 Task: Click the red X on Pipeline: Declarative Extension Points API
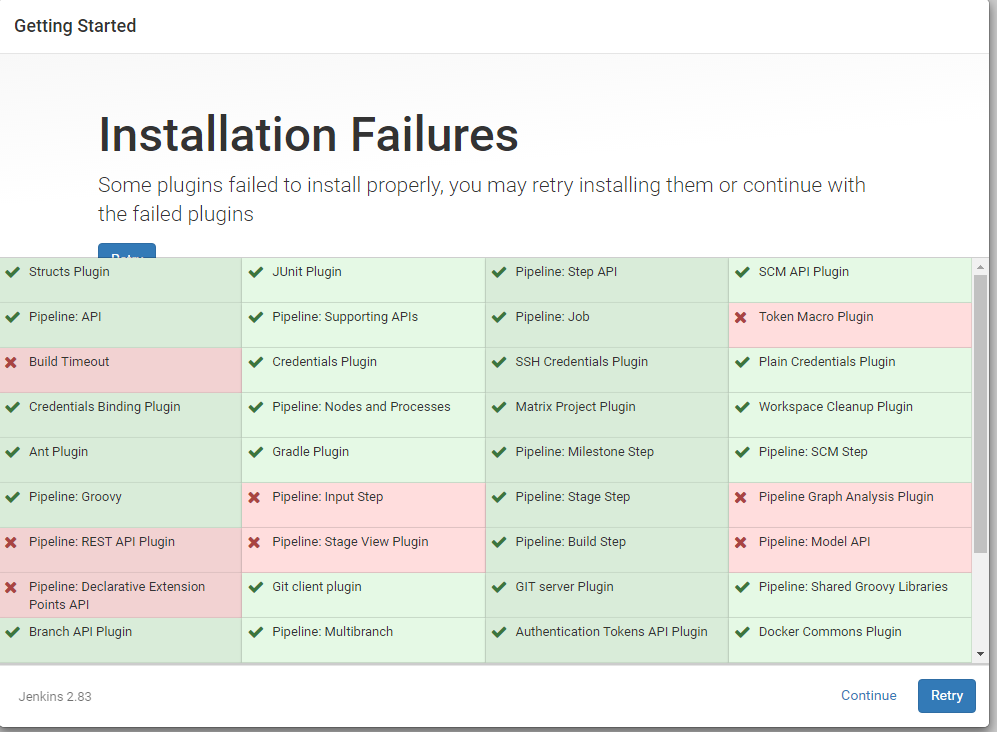tap(13, 587)
